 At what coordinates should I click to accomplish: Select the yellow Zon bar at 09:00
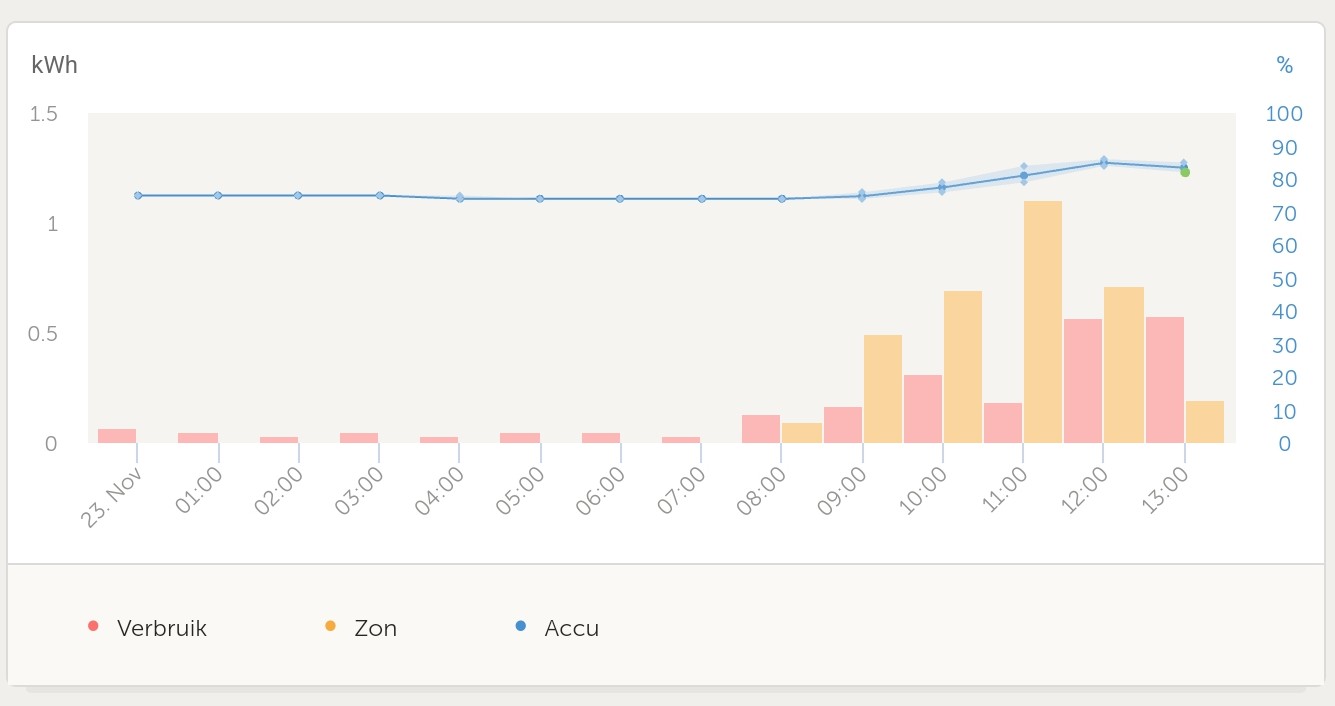(883, 389)
